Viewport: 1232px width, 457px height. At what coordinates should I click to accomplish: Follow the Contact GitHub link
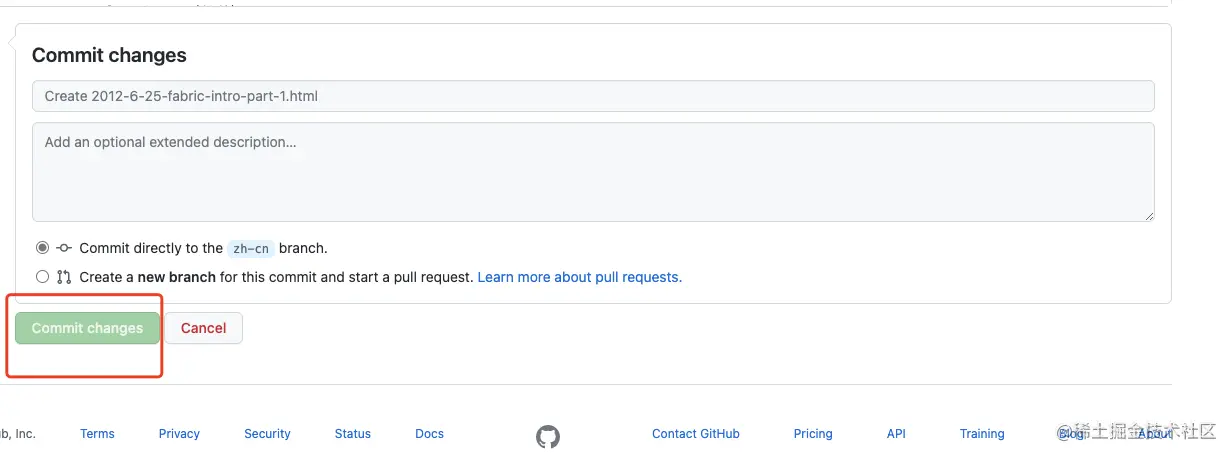pyautogui.click(x=695, y=434)
